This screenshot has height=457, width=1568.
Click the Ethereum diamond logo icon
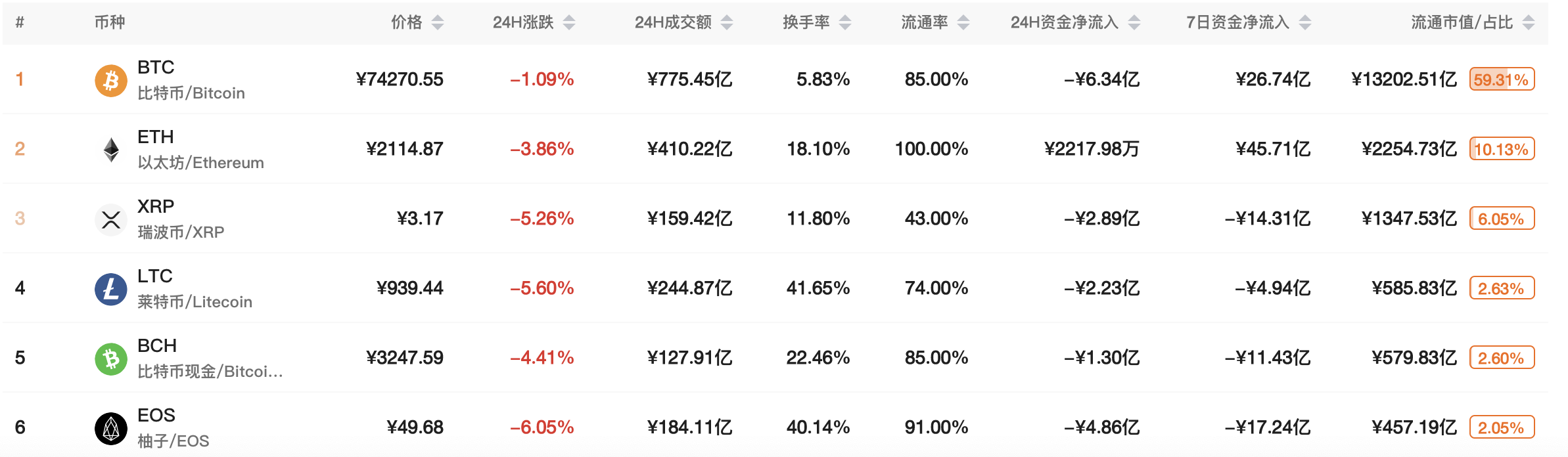[x=111, y=150]
